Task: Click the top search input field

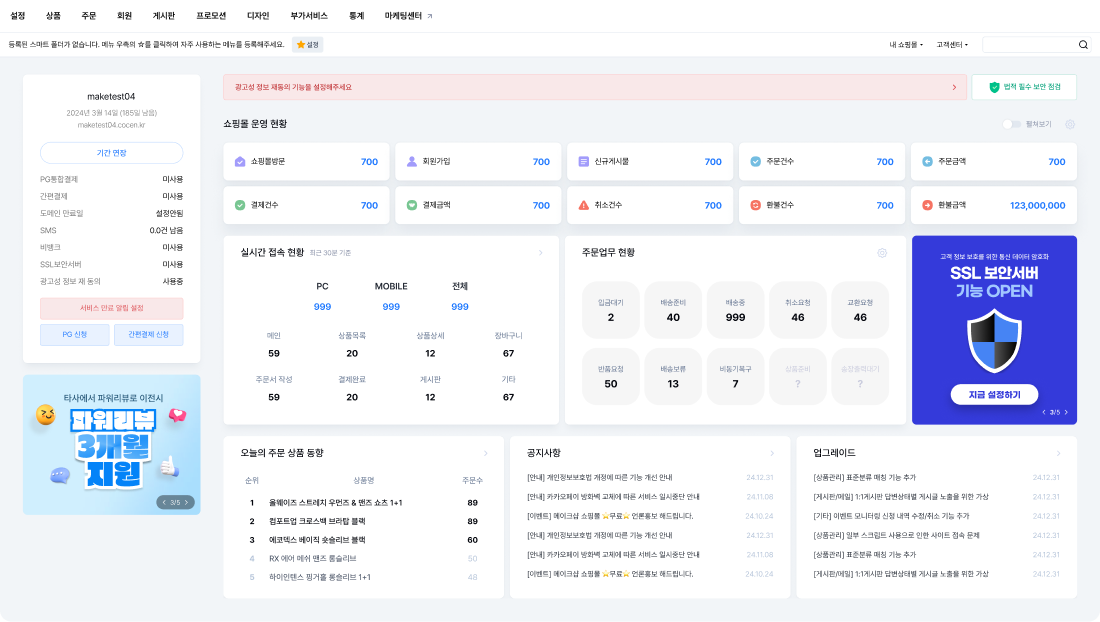Action: 1029,45
